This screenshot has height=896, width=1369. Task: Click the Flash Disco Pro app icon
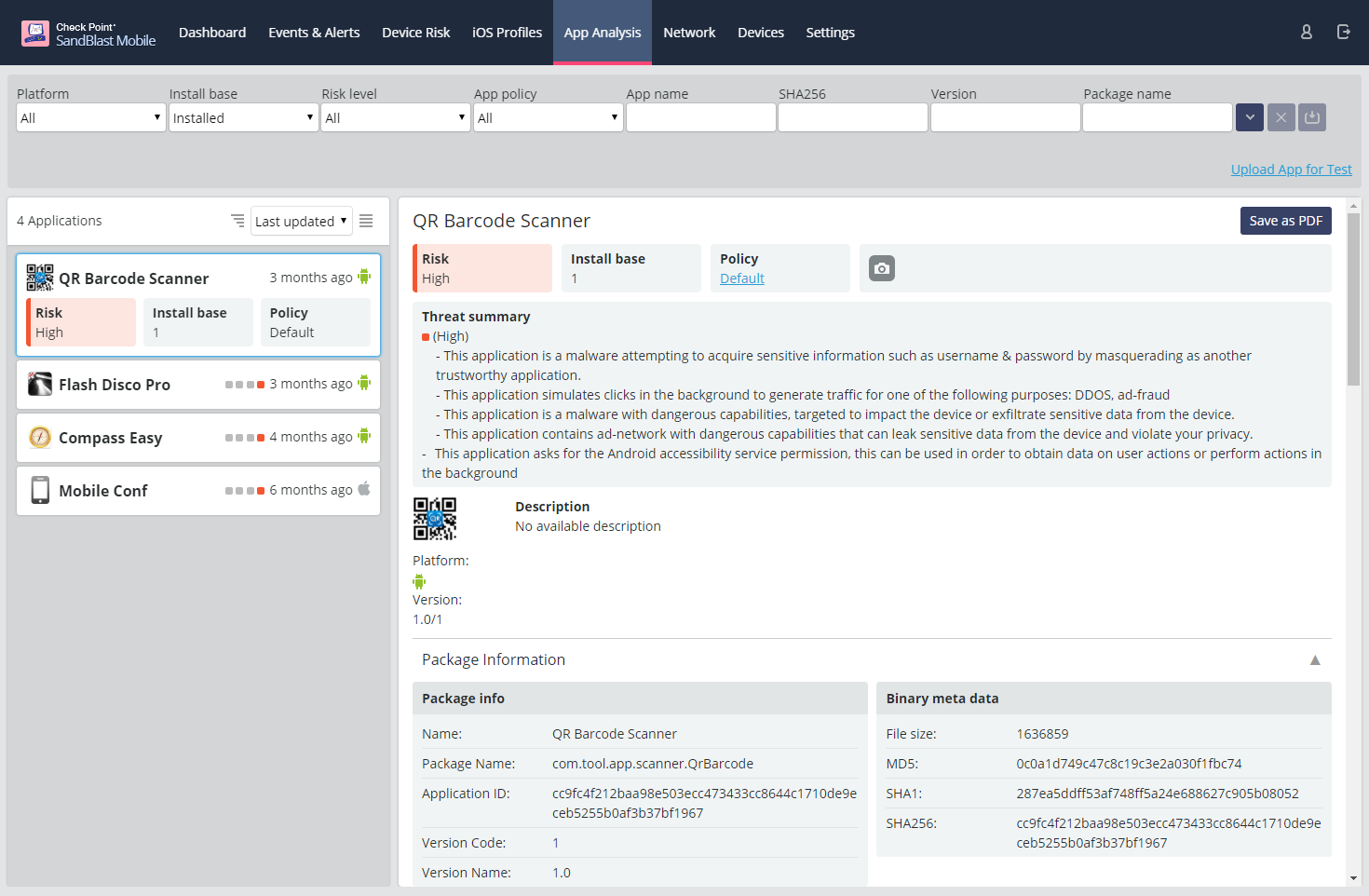point(40,384)
